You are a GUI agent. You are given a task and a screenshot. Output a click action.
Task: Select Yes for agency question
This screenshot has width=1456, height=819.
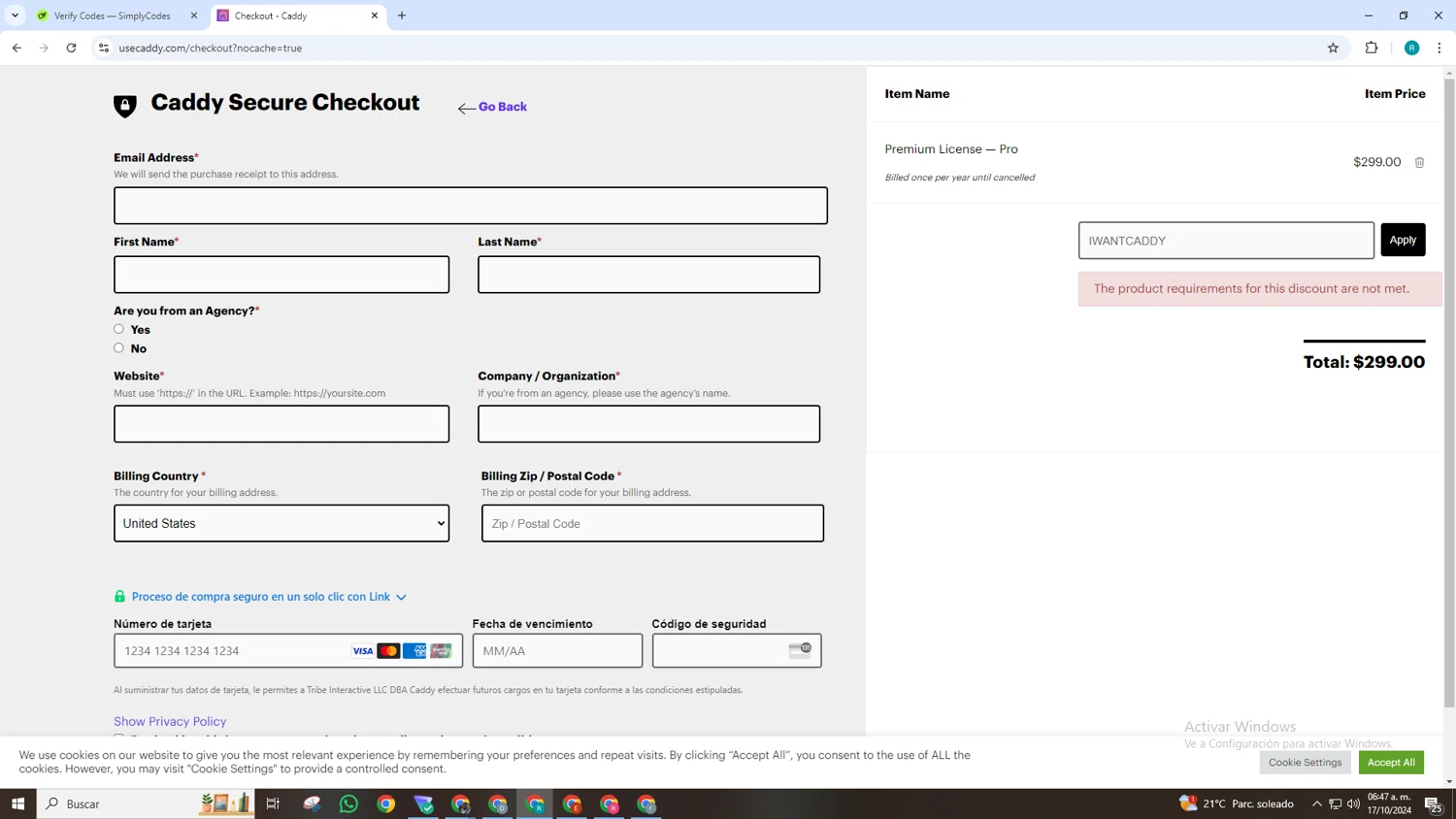click(x=118, y=329)
